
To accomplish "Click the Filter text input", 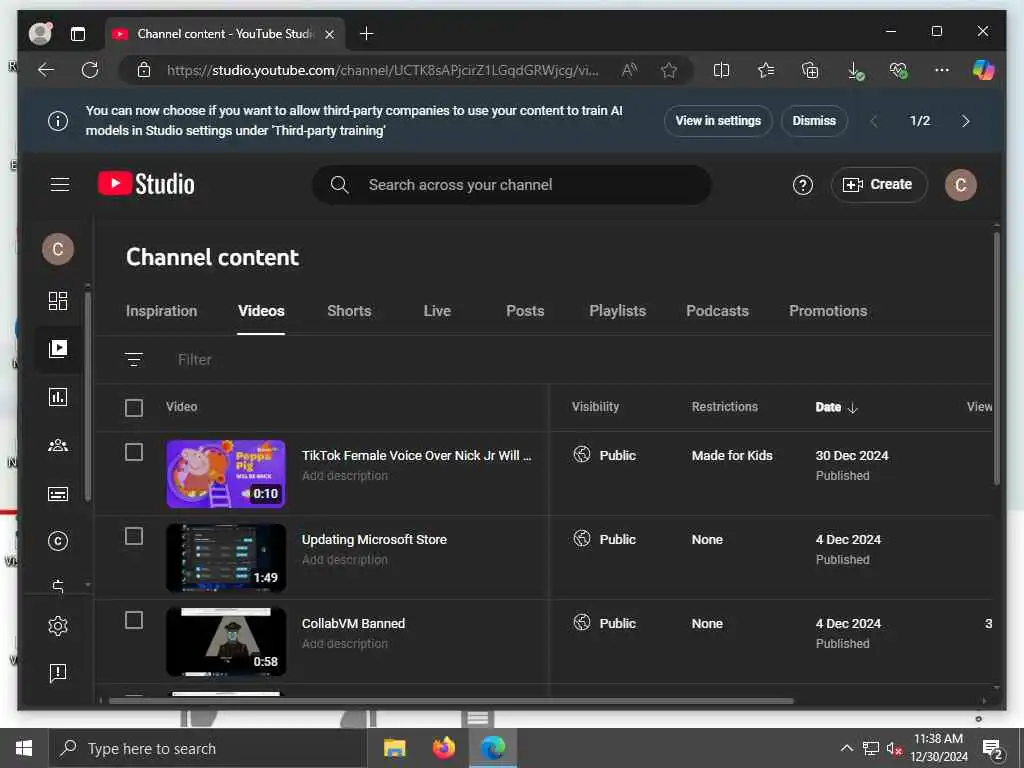I will [x=195, y=359].
